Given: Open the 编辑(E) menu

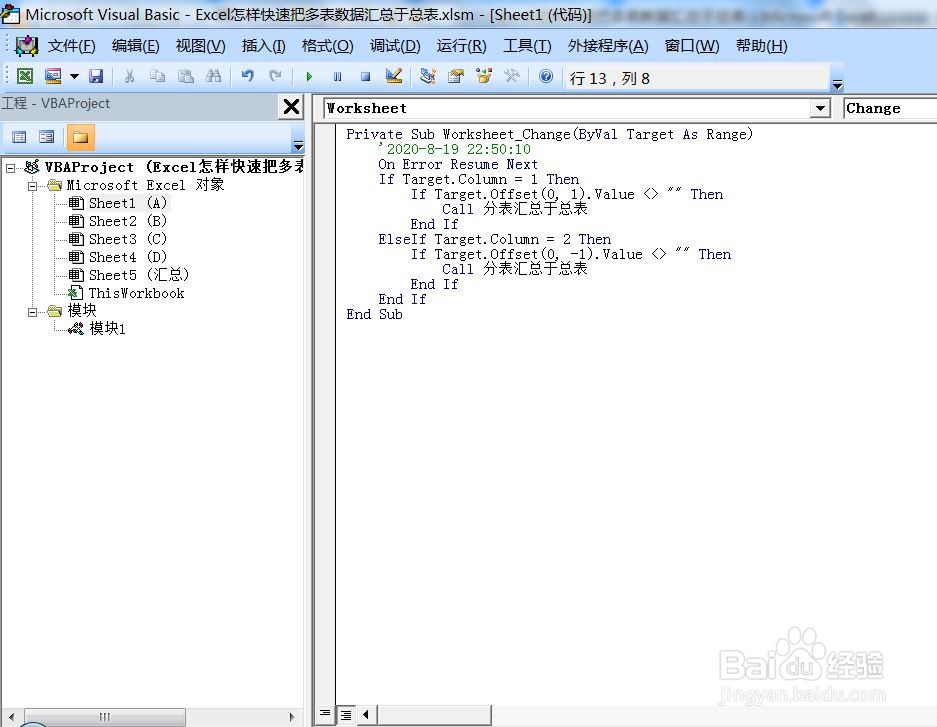Looking at the screenshot, I should point(136,46).
